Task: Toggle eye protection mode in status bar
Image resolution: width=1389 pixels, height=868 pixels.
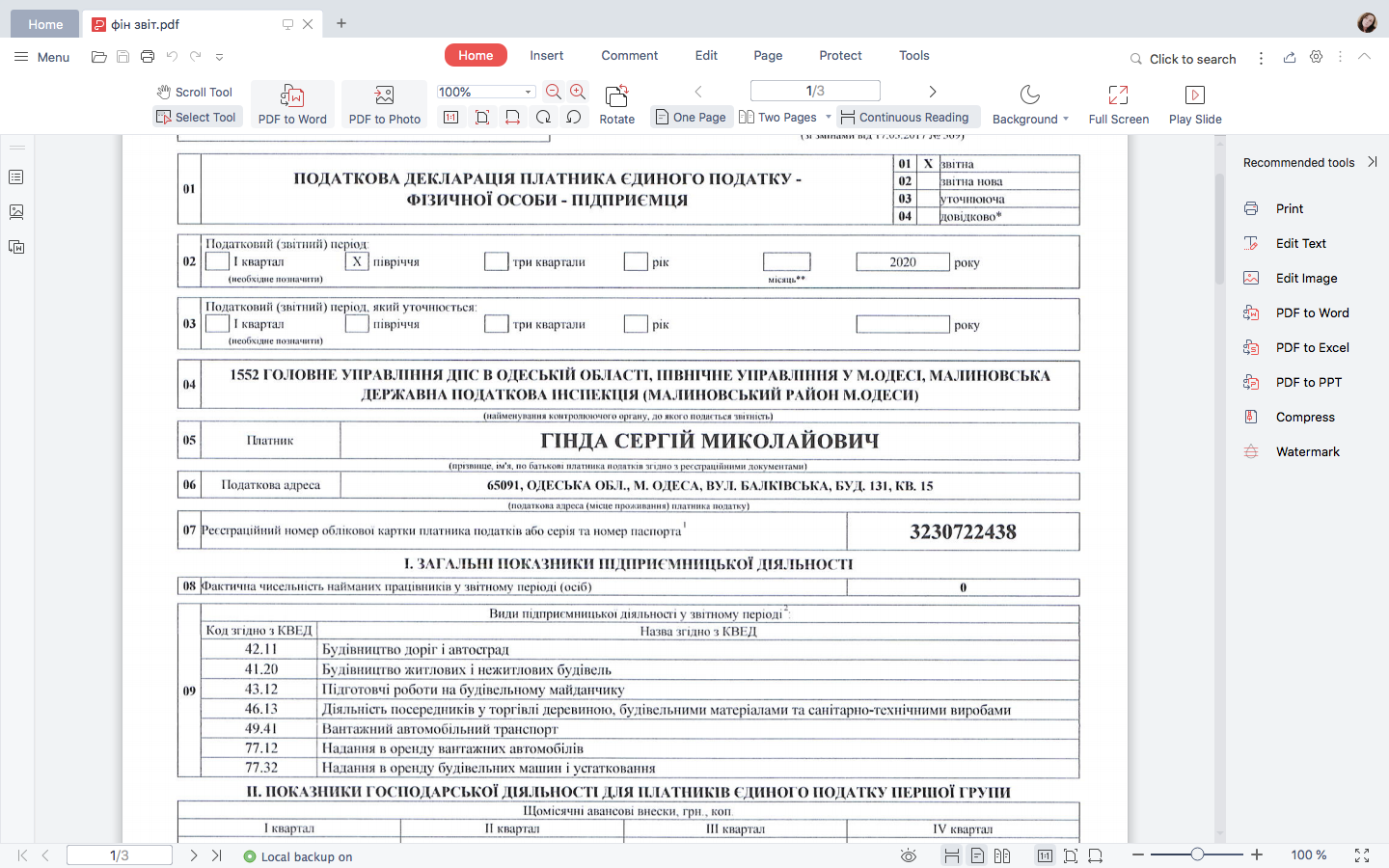Action: pyautogui.click(x=908, y=855)
